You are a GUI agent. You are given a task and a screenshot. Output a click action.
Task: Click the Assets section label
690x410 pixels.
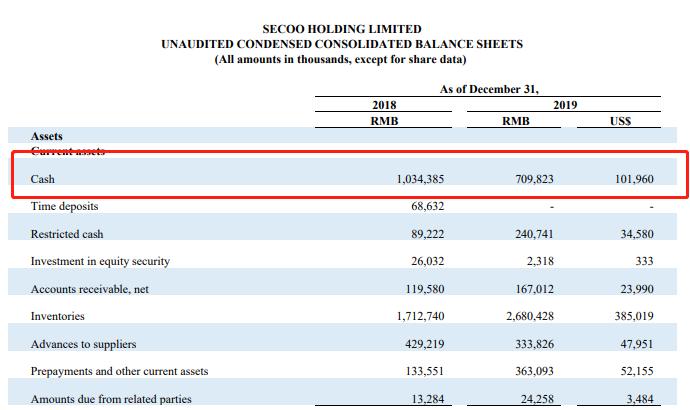click(x=48, y=135)
